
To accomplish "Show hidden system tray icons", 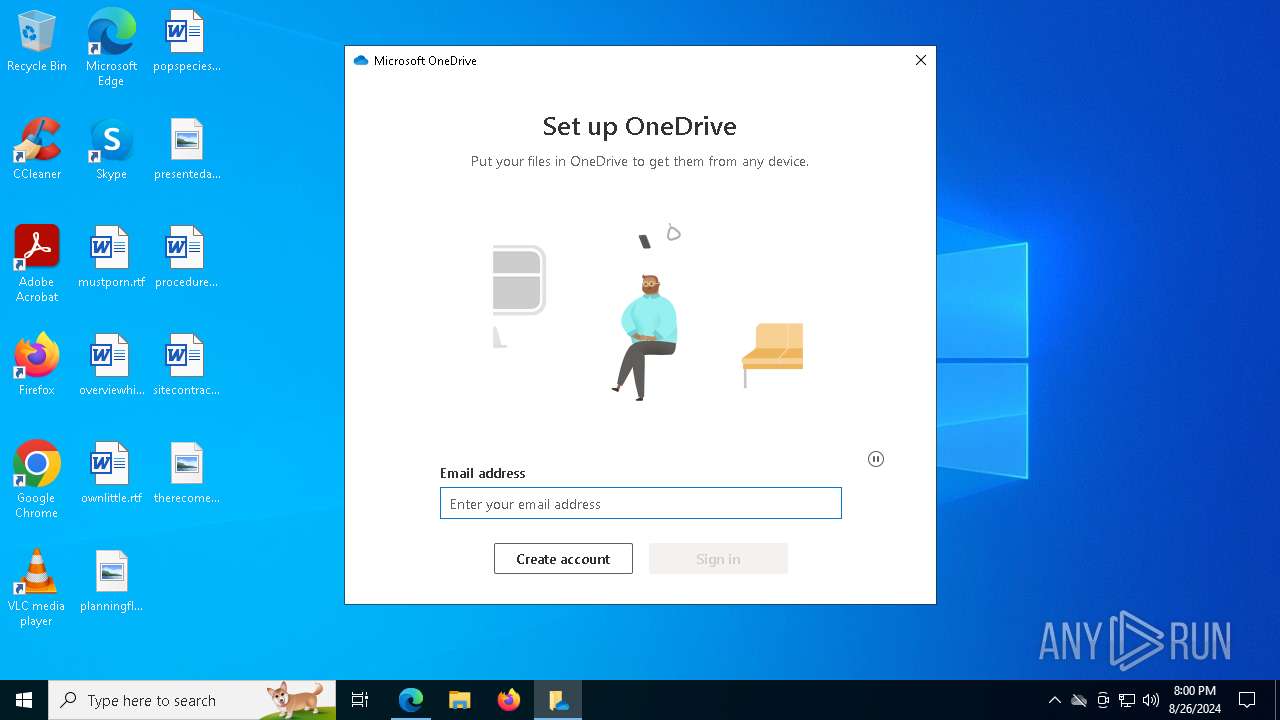I will [x=1055, y=700].
